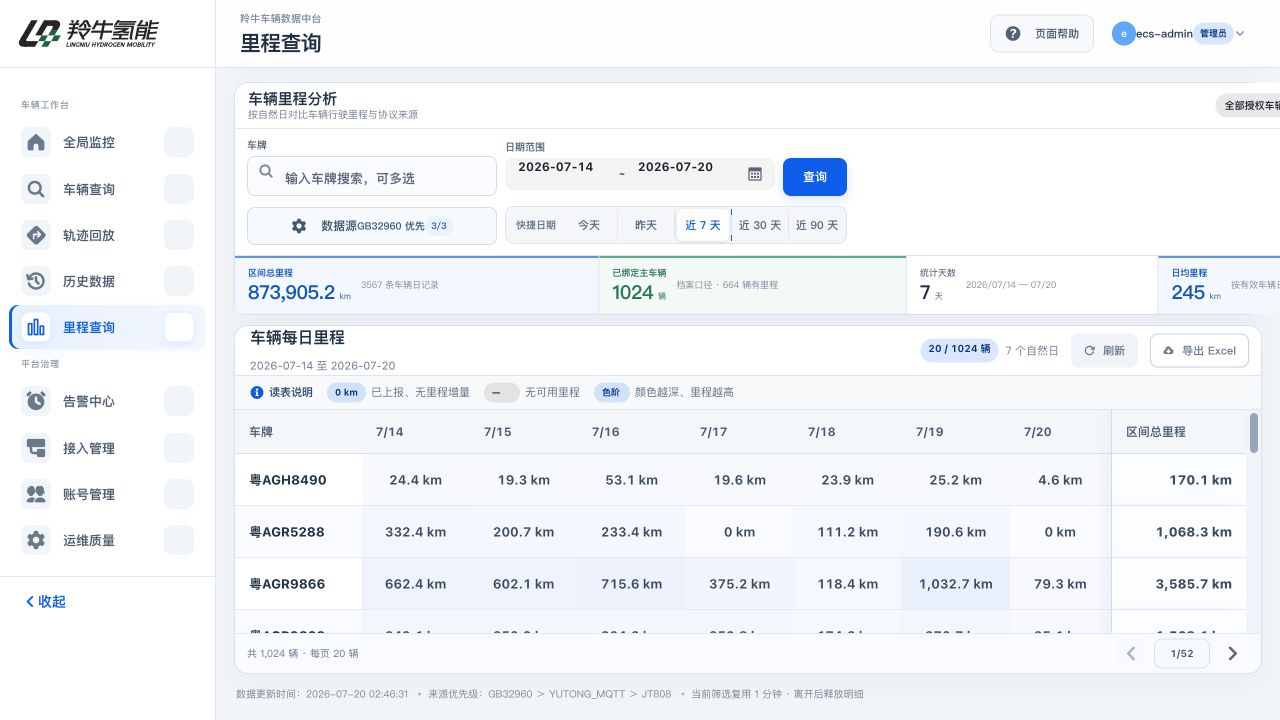This screenshot has width=1280, height=720.
Task: Expand the ecs-admin account dropdown arrow
Action: point(1240,33)
